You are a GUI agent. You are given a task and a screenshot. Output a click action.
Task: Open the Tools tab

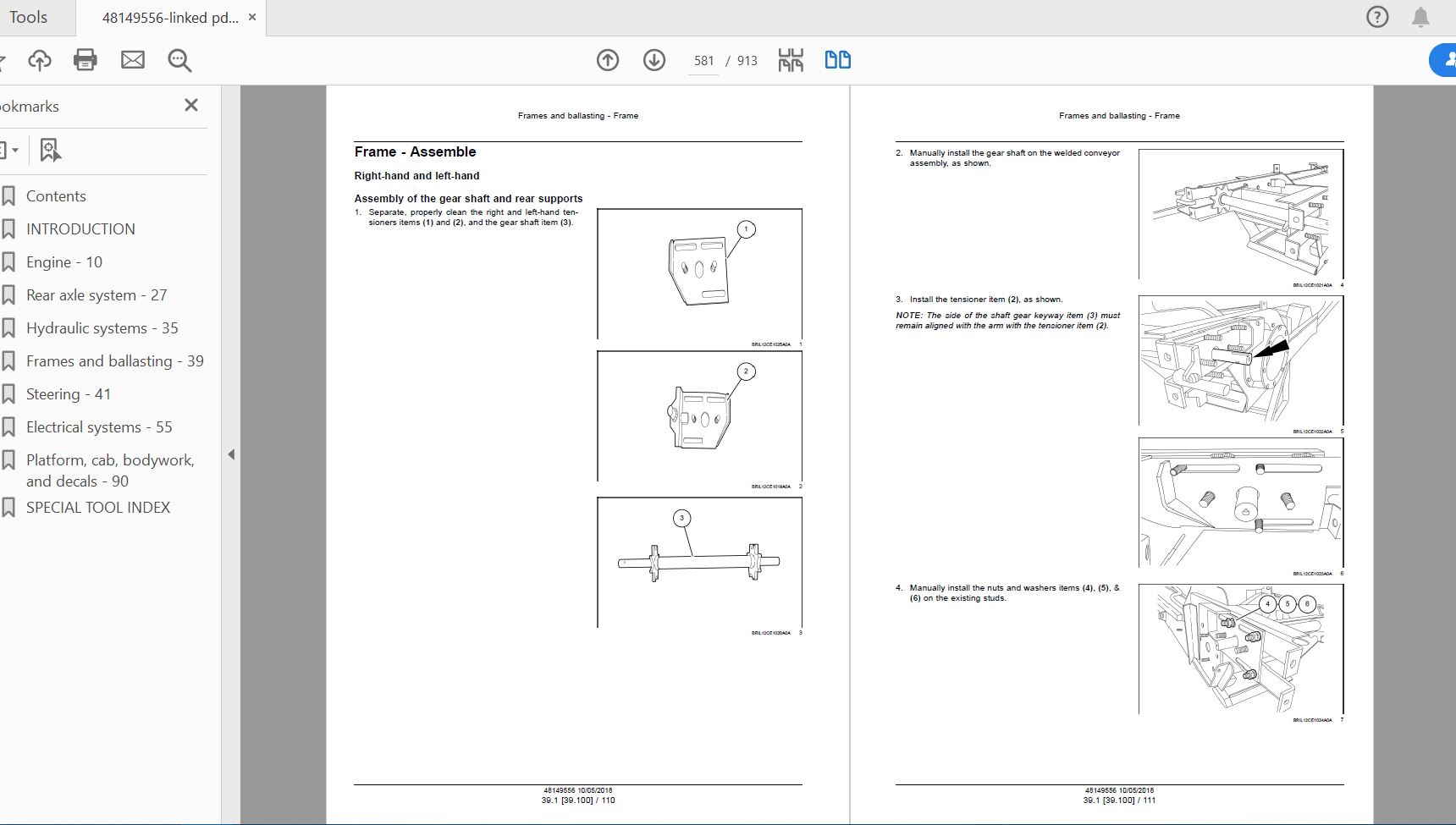coord(28,17)
